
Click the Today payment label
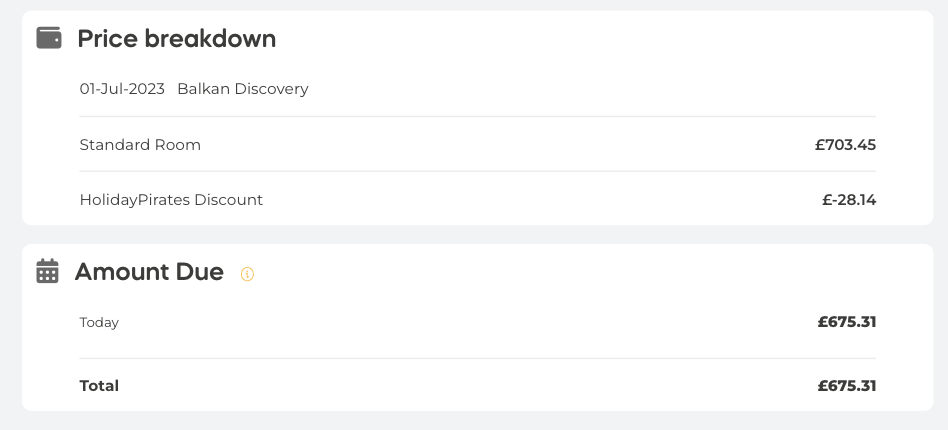pos(99,322)
